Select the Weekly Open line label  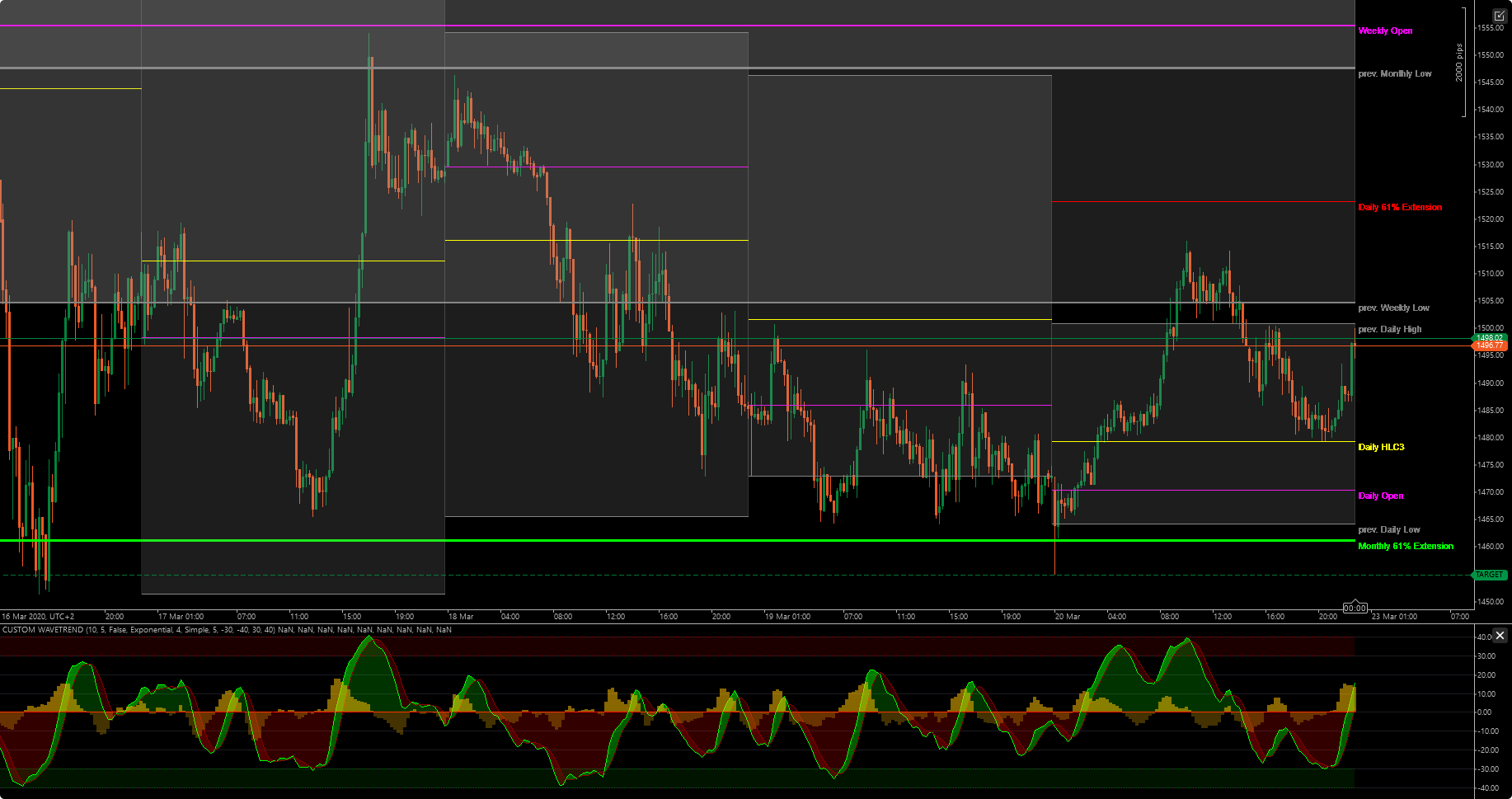1385,31
